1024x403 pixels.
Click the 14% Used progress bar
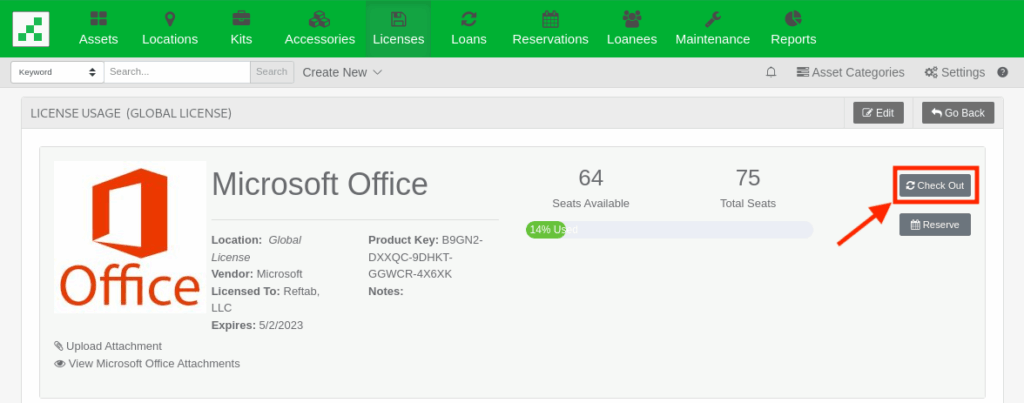668,230
